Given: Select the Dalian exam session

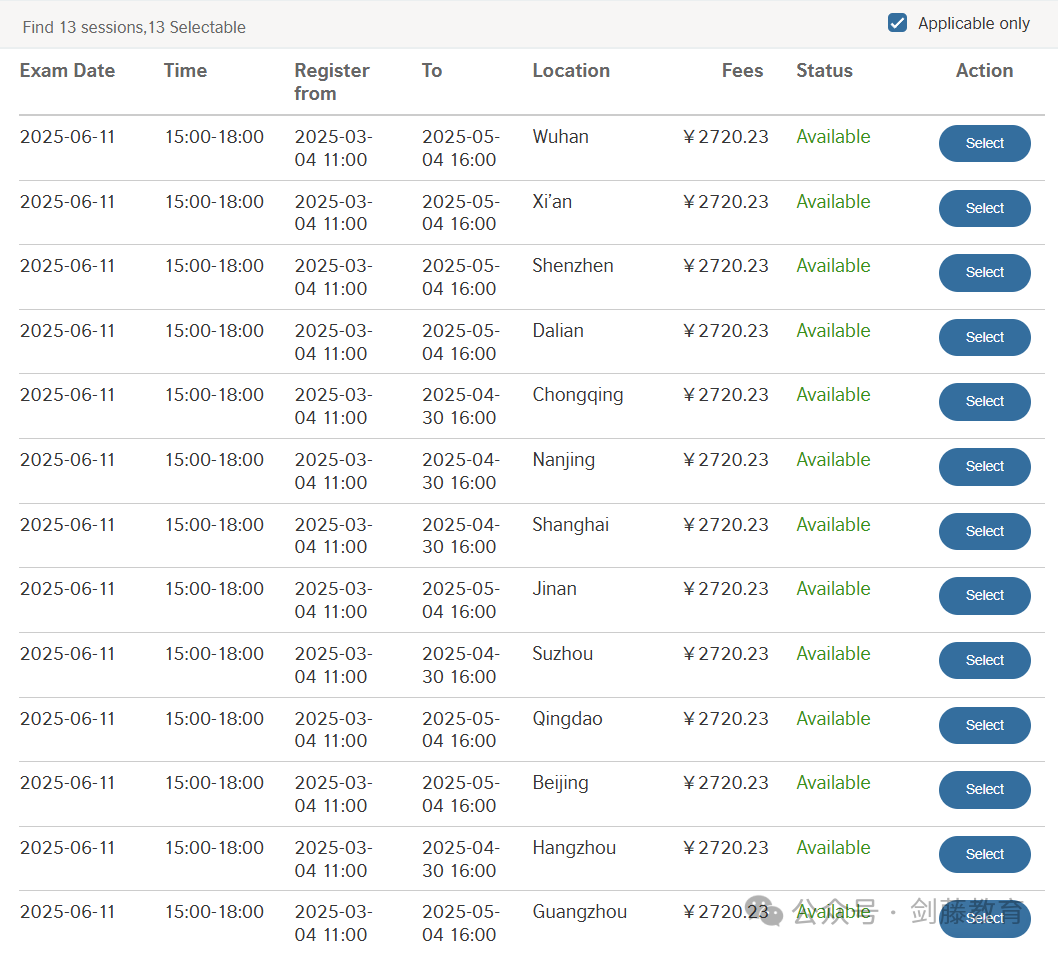Looking at the screenshot, I should coord(984,337).
